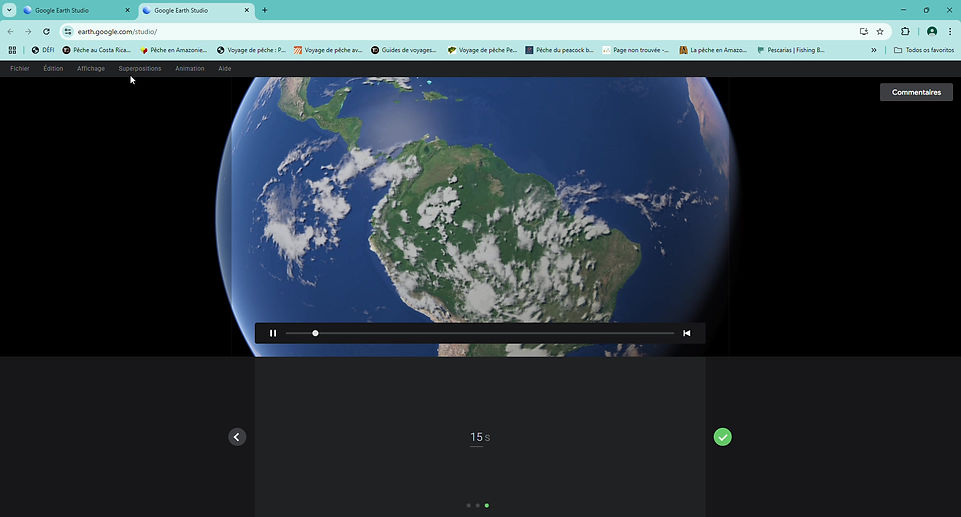The image size is (961, 517).
Task: Close the first Google Earth Studio tab
Action: tap(127, 10)
